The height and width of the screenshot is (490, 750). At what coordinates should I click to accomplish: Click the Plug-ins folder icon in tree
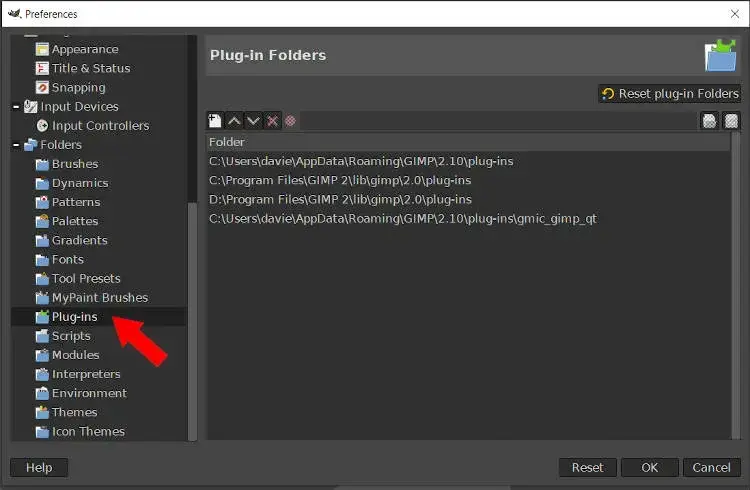click(x=42, y=317)
